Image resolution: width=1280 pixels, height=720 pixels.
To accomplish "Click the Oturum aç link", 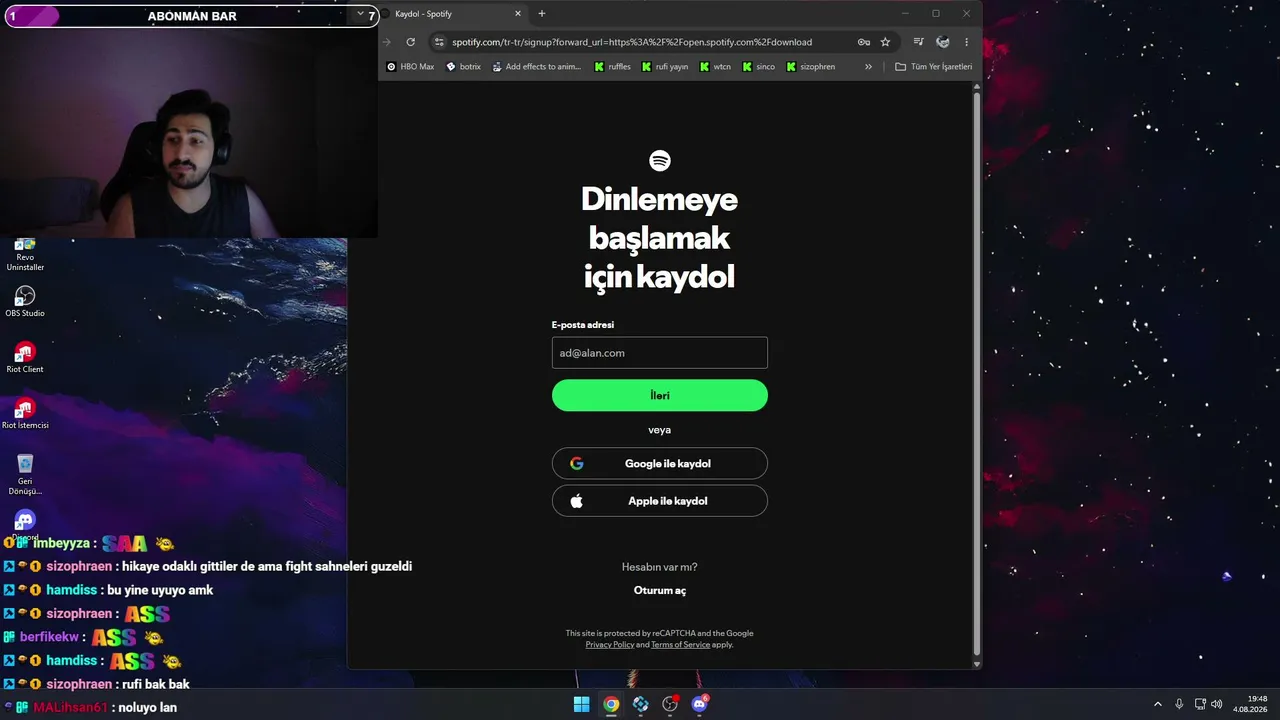I will (660, 590).
